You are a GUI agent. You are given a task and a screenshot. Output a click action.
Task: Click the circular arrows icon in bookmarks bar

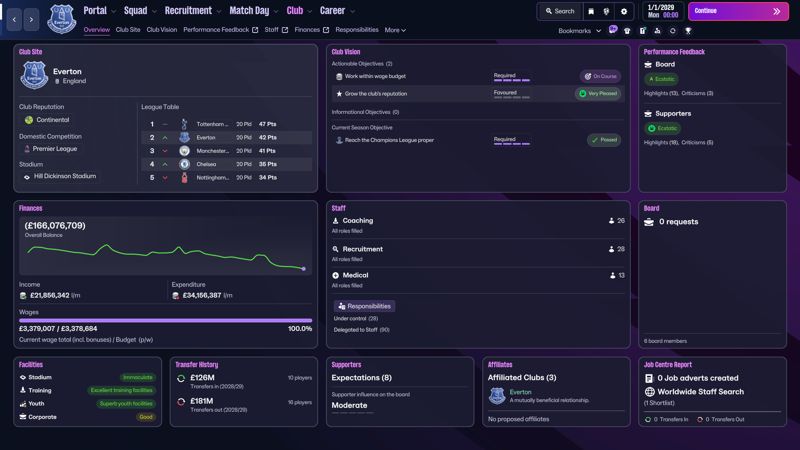click(x=672, y=31)
